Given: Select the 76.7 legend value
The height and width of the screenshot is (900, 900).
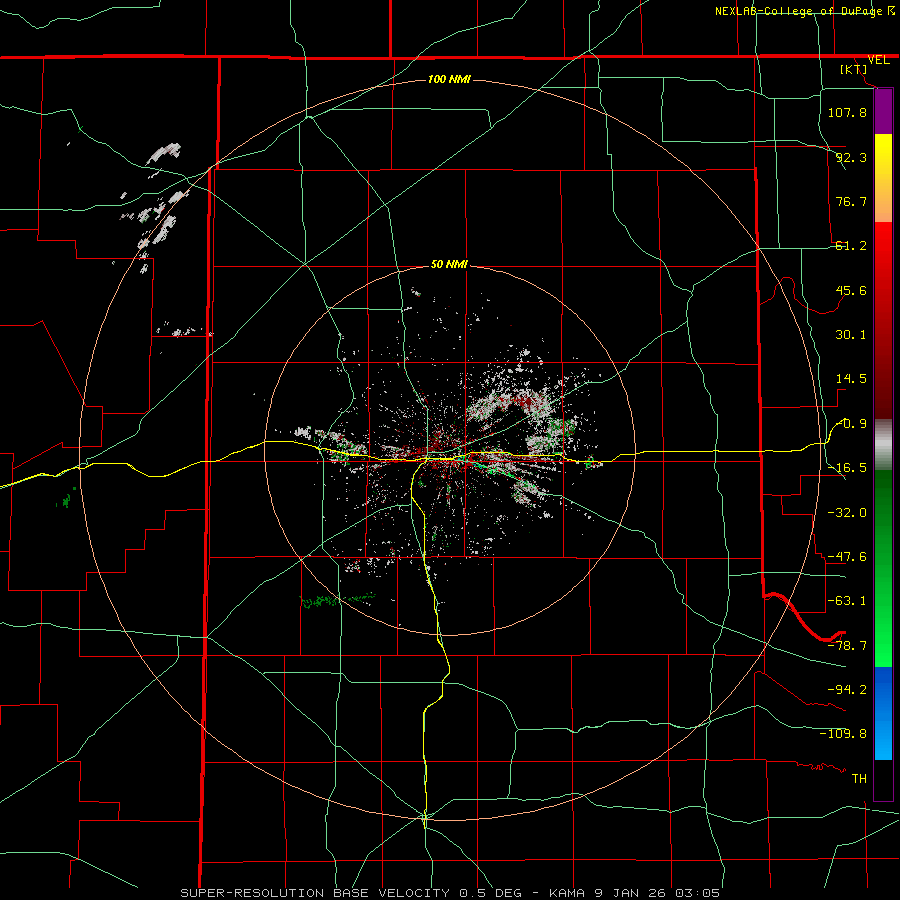Looking at the screenshot, I should (851, 201).
